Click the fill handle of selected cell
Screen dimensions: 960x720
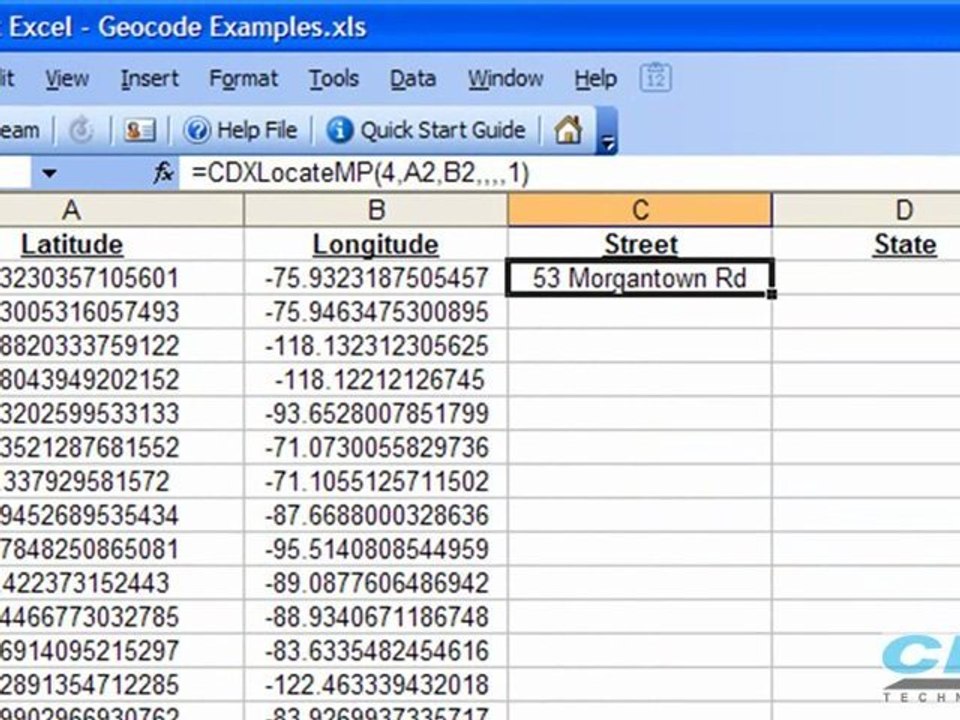(771, 294)
